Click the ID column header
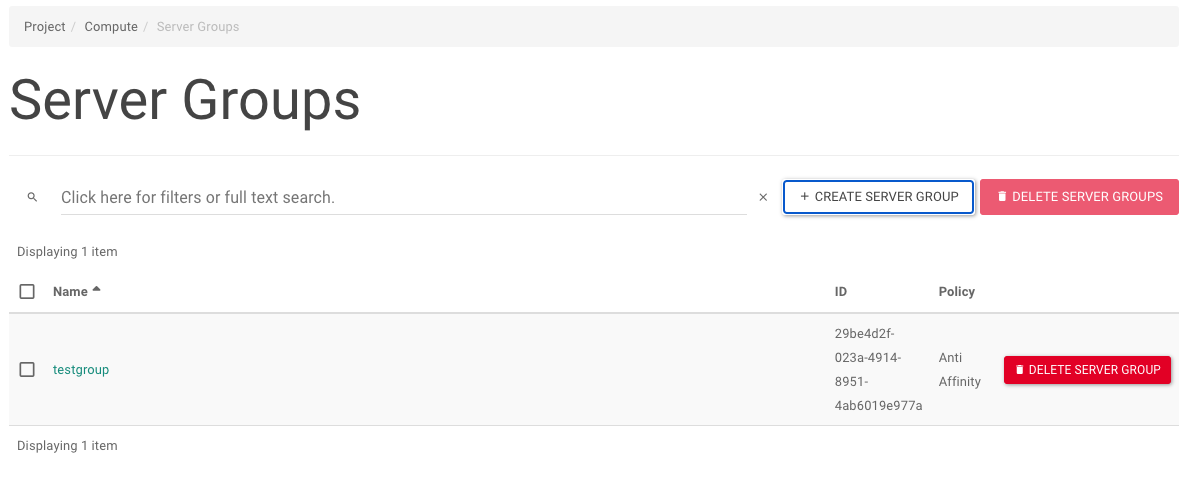 pos(841,292)
